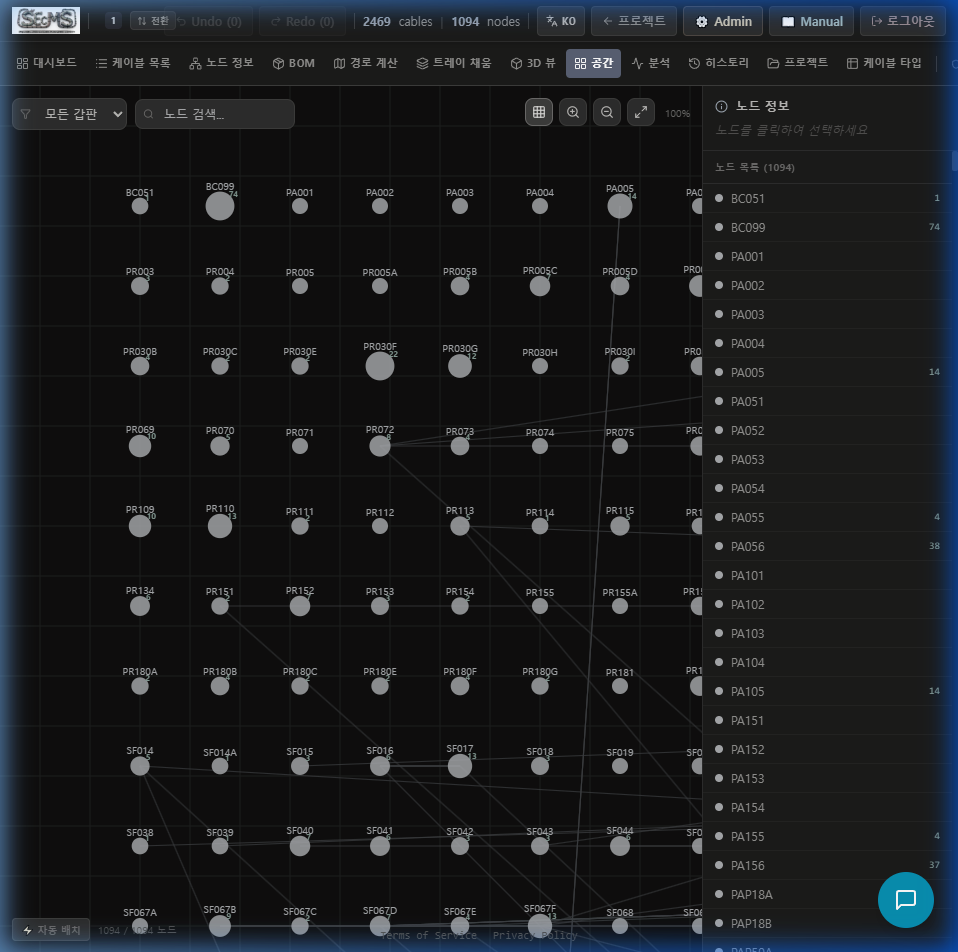Select the PR030F node circle on canvas
This screenshot has height=952, width=958.
coord(380,366)
